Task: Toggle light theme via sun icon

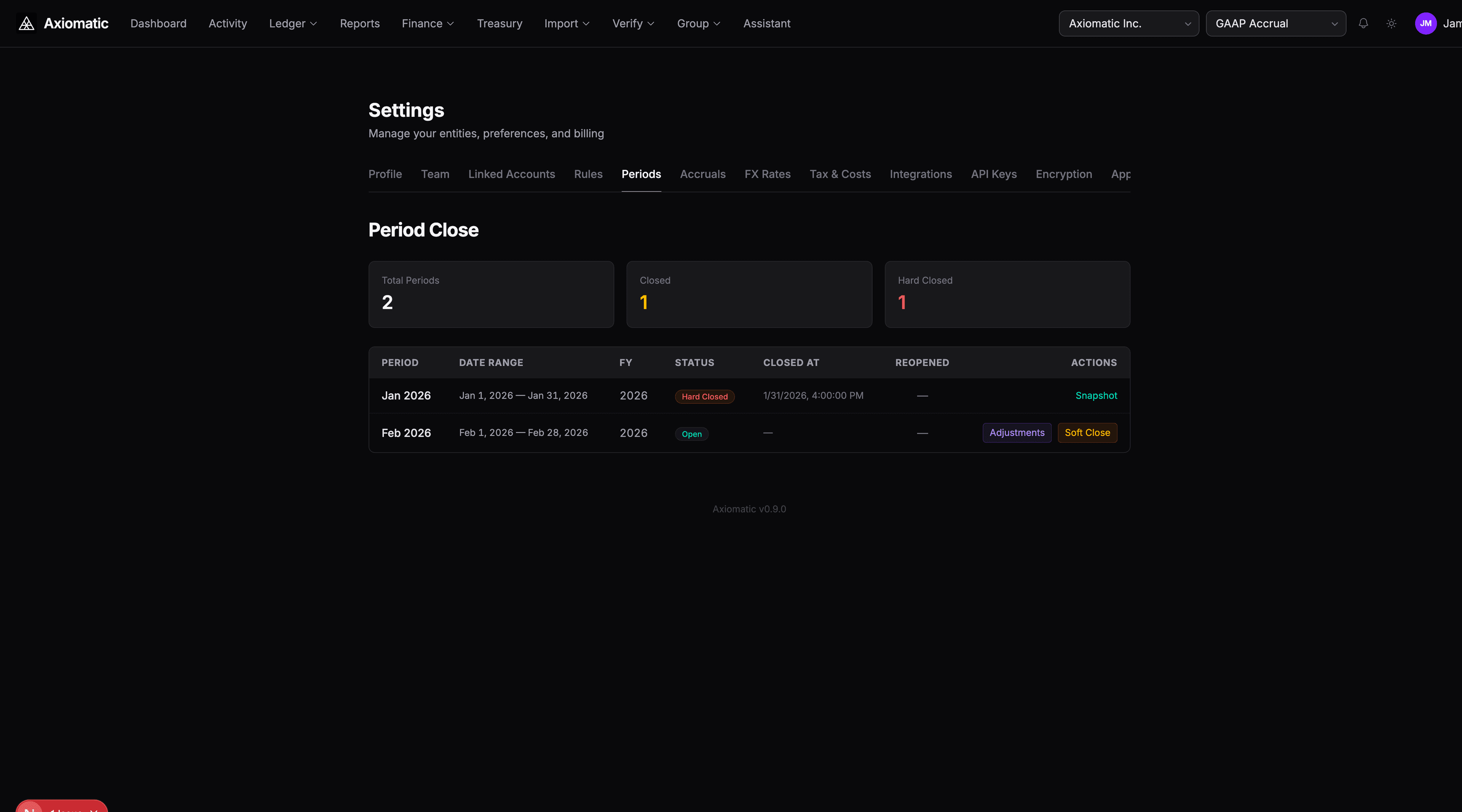Action: click(1391, 23)
